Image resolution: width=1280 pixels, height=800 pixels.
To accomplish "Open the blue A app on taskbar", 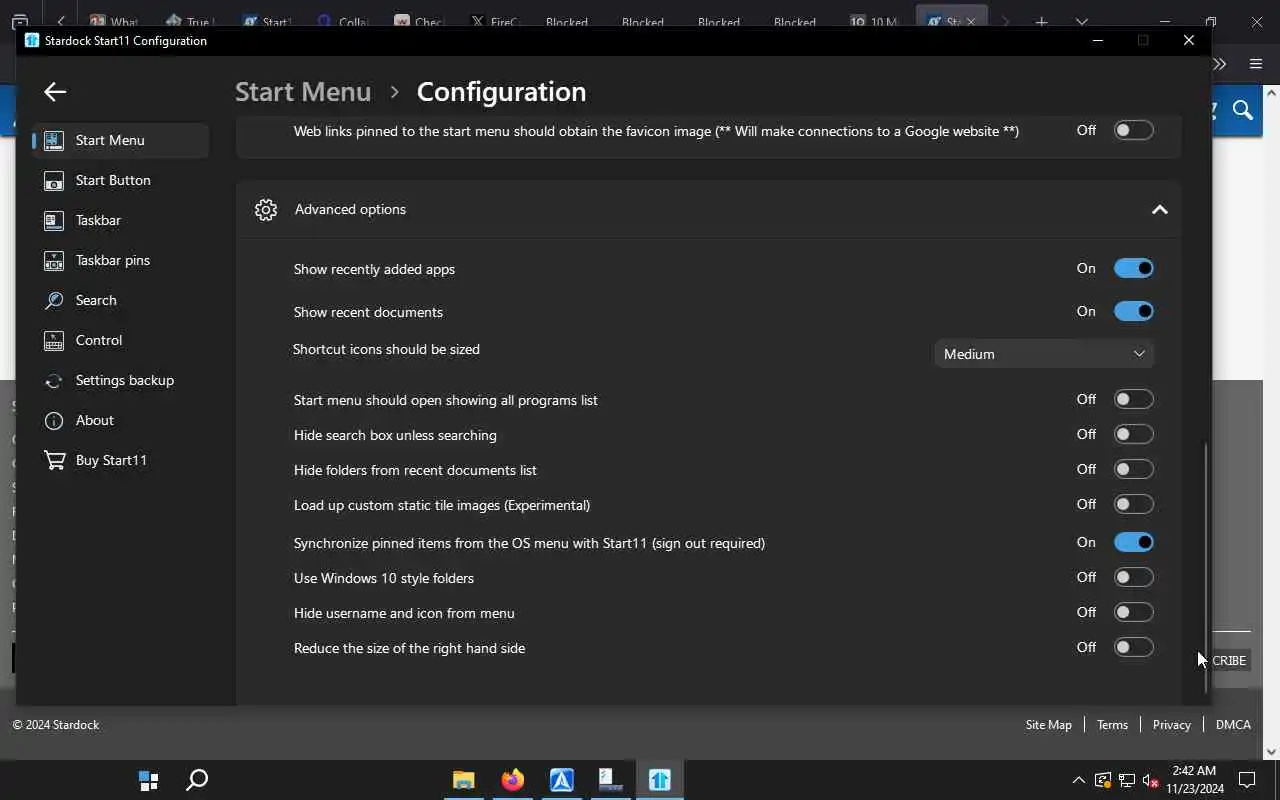I will (561, 780).
